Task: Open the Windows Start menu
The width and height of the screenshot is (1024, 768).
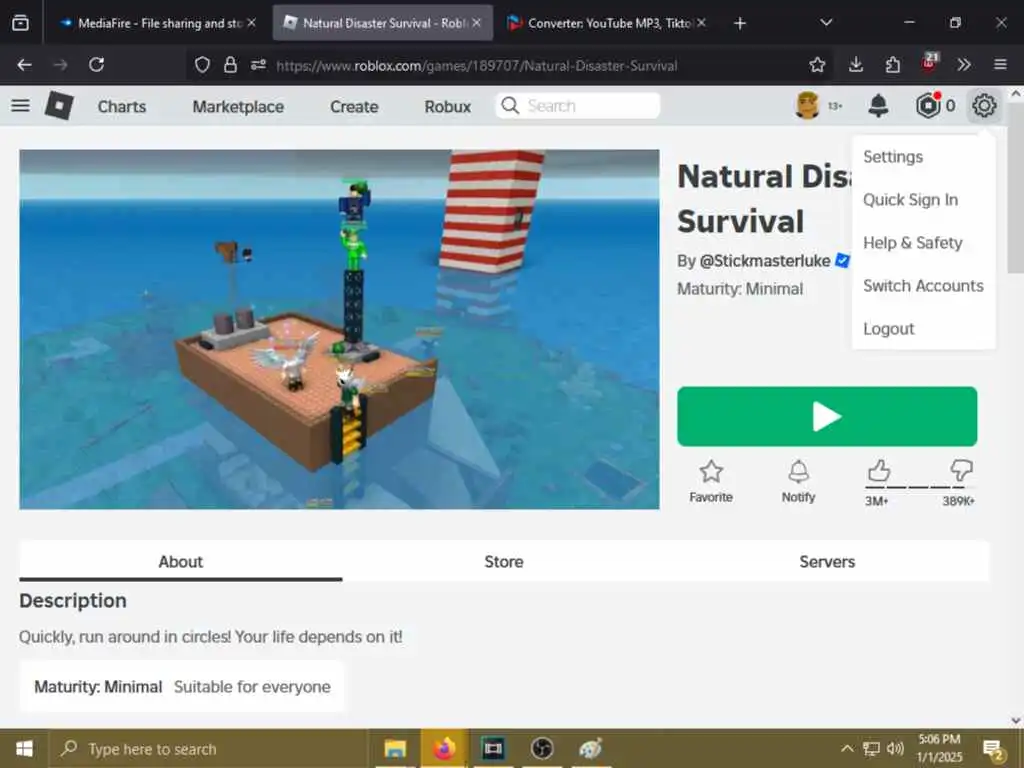Action: click(x=24, y=748)
